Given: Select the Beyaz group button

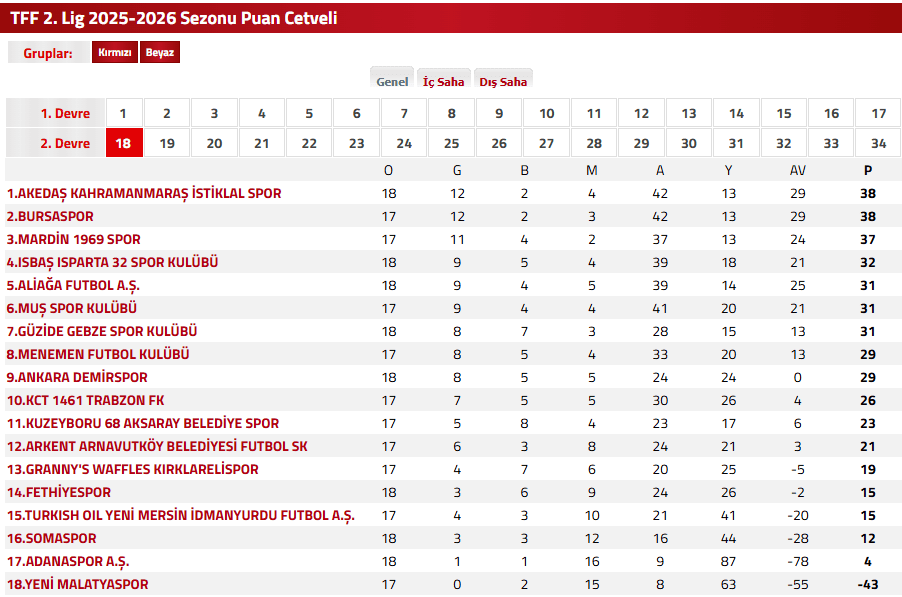Looking at the screenshot, I should coord(160,53).
